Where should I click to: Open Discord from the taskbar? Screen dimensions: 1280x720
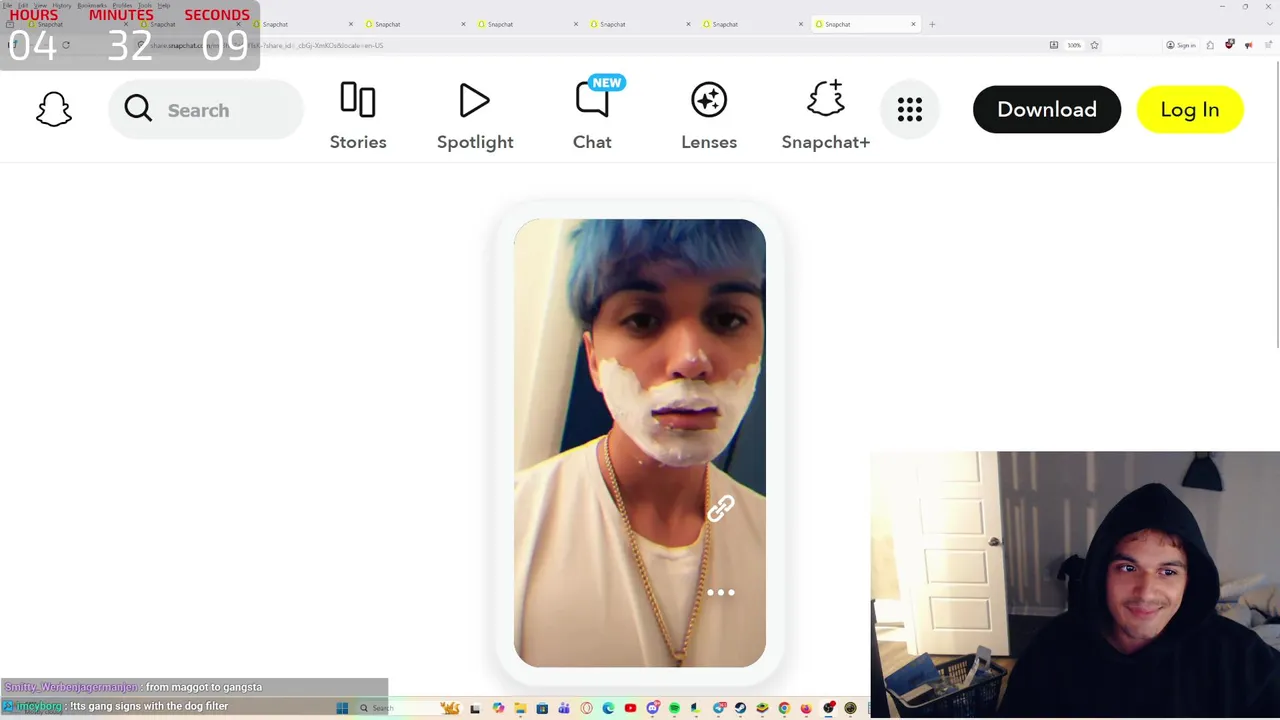653,708
